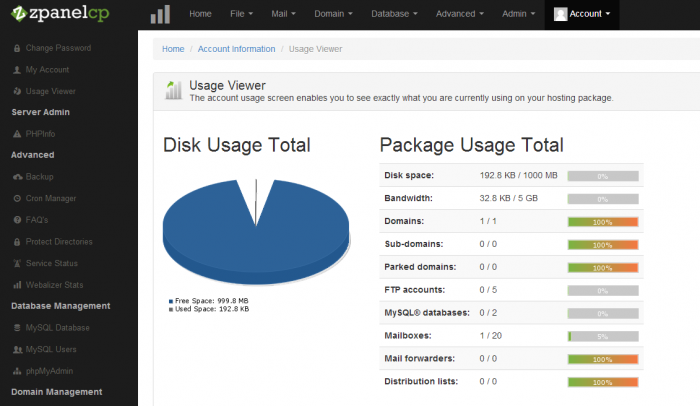This screenshot has height=406, width=700.
Task: Go to Home in the breadcrumb
Action: [x=173, y=48]
